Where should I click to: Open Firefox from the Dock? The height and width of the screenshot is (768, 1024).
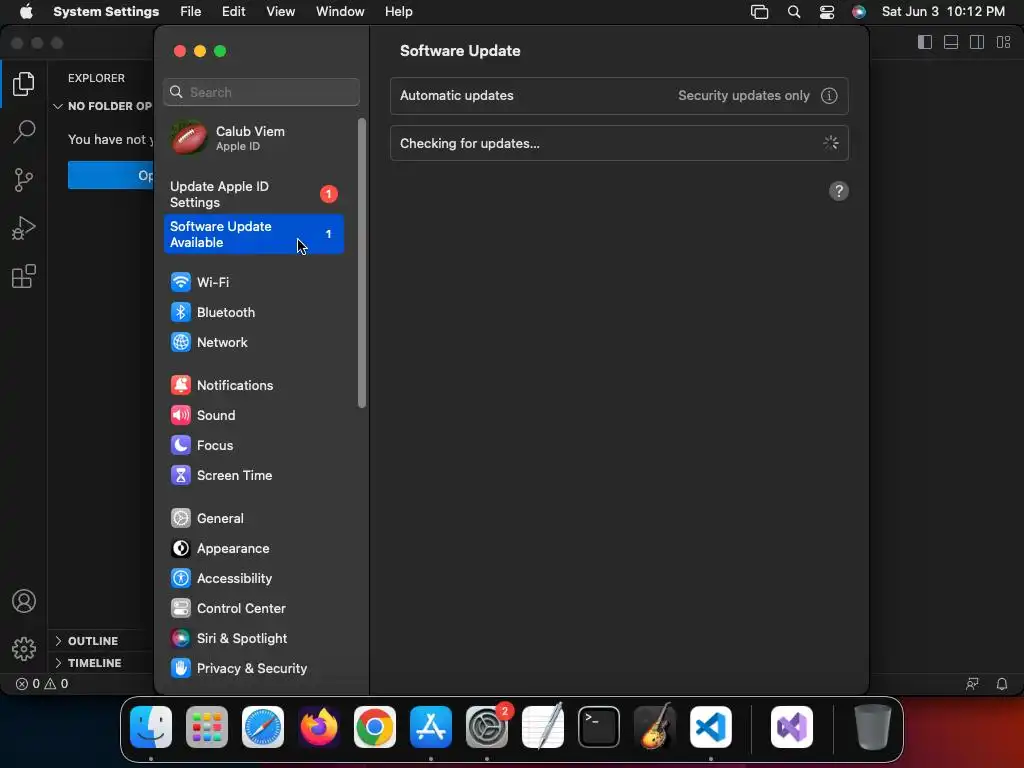(319, 727)
